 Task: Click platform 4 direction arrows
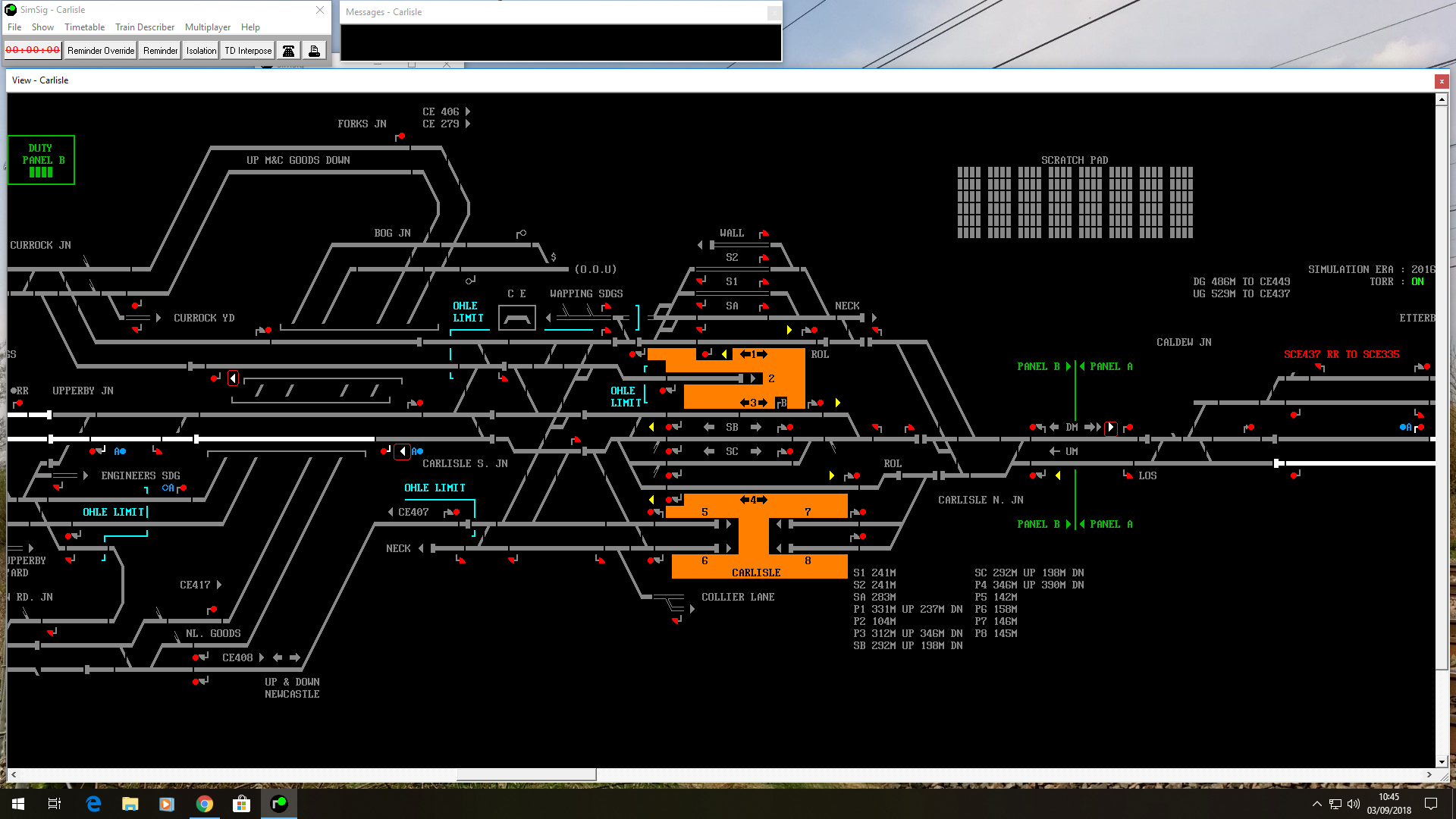[x=754, y=500]
